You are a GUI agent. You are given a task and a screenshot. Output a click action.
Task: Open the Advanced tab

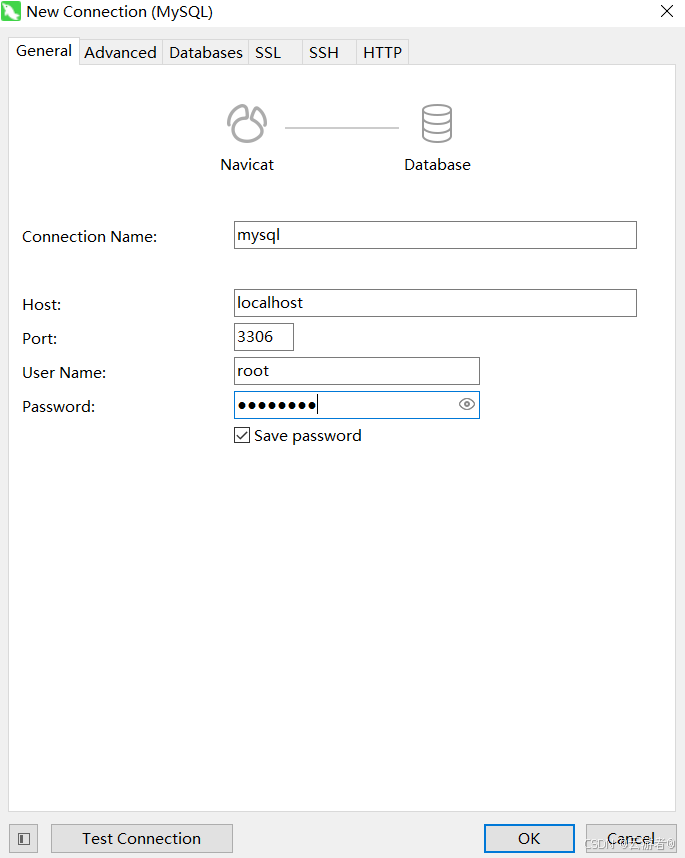click(120, 53)
